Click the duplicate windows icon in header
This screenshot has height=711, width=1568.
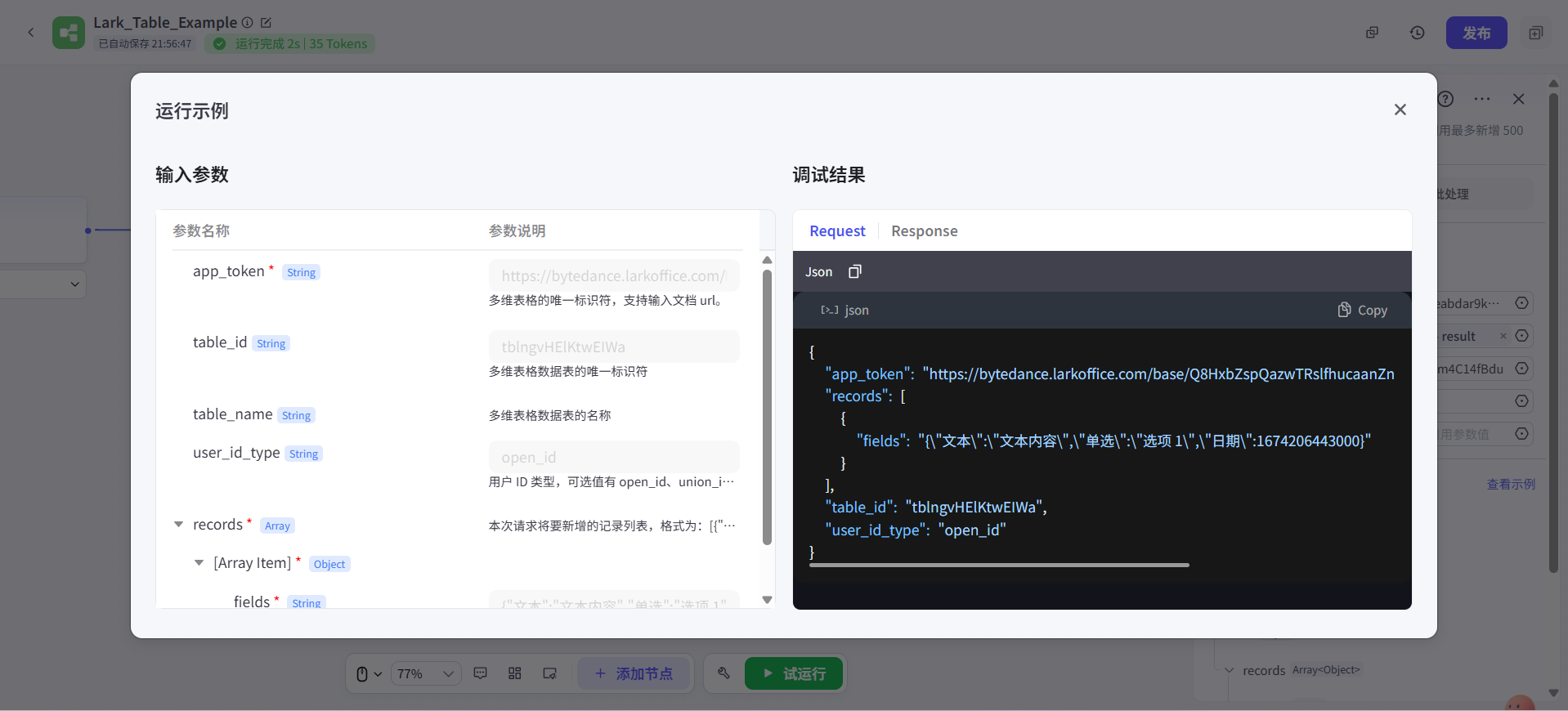coord(1372,33)
